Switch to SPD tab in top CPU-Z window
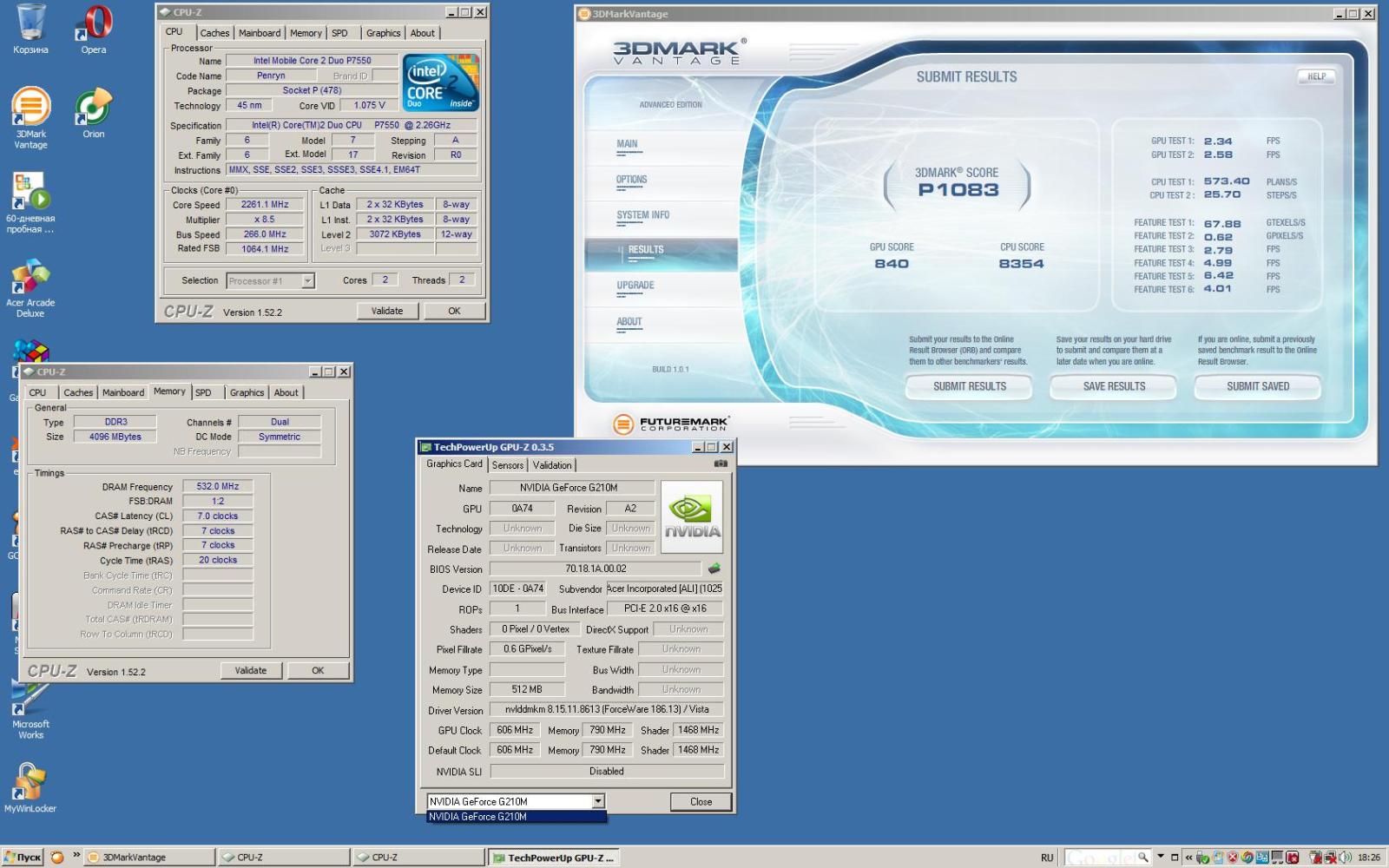Image resolution: width=1389 pixels, height=868 pixels. [x=339, y=33]
